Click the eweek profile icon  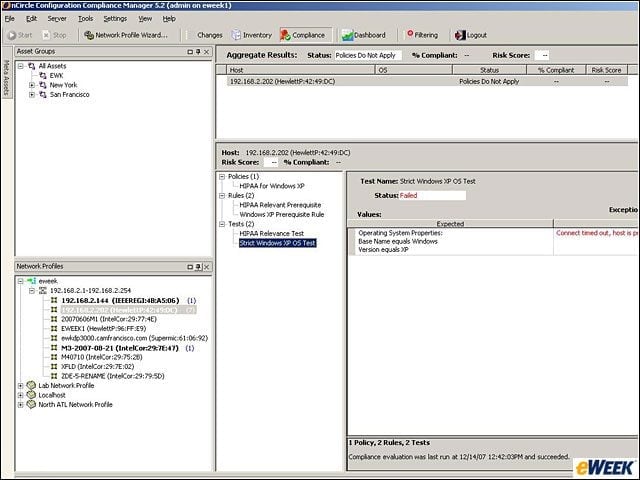click(31, 281)
